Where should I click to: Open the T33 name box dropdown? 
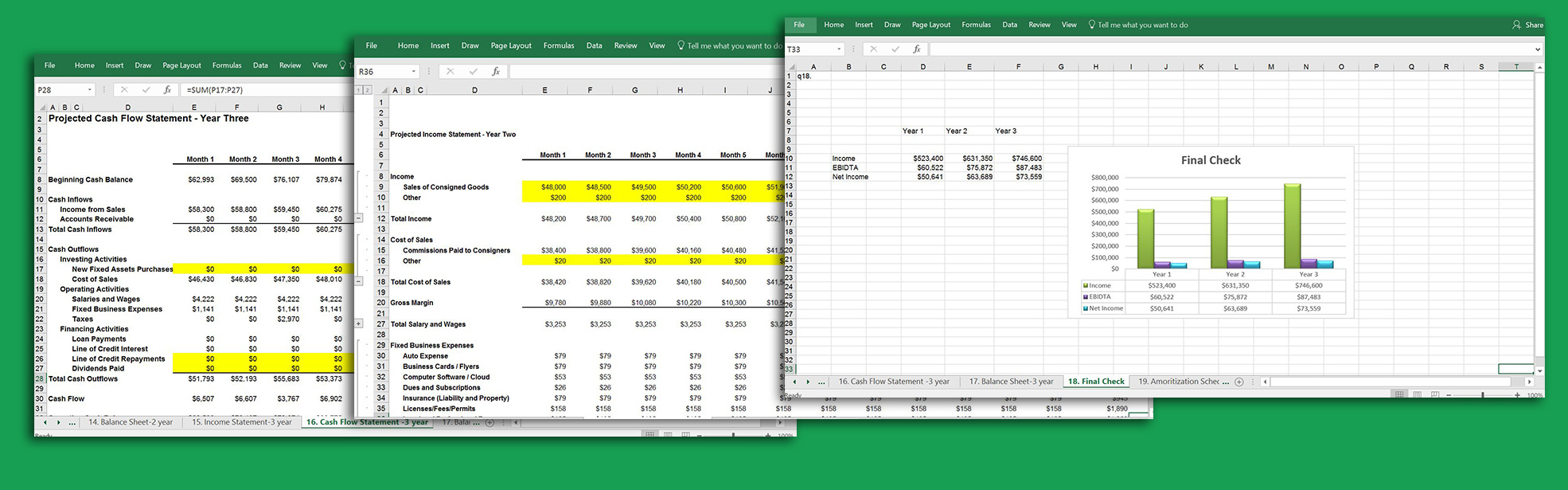tap(839, 49)
